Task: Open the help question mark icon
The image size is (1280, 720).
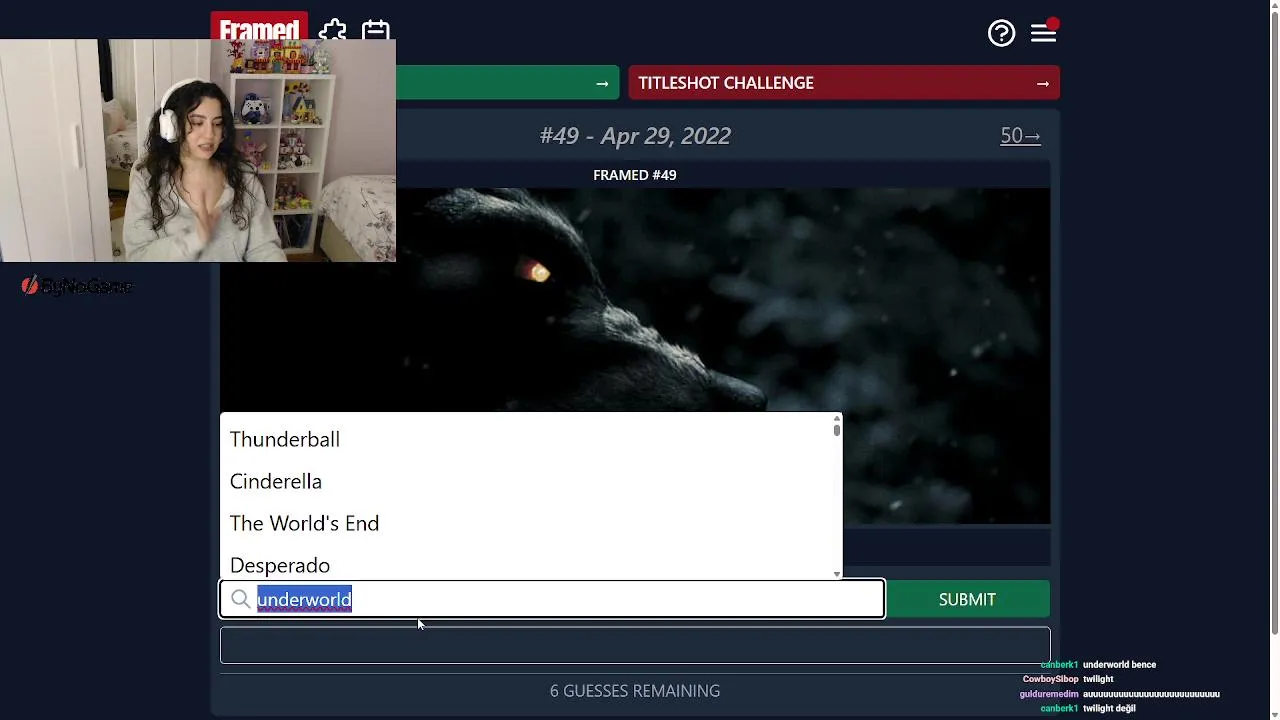Action: 1001,33
